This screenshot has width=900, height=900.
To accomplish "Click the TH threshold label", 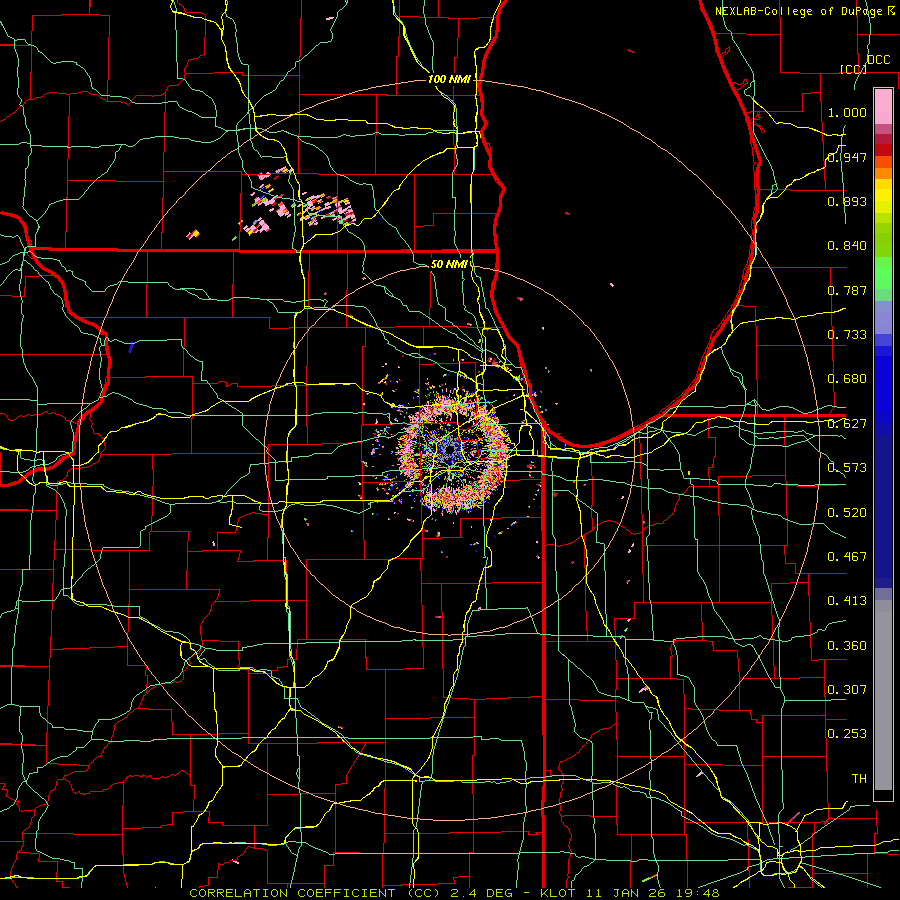I will pyautogui.click(x=859, y=779).
